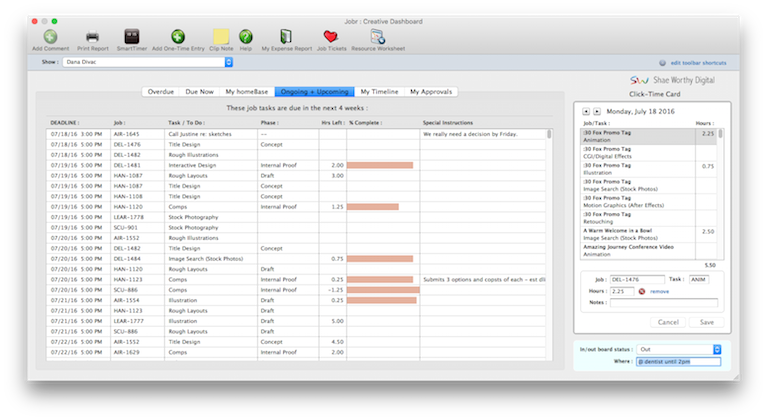
Task: Switch to the My Timeline tab
Action: (380, 91)
